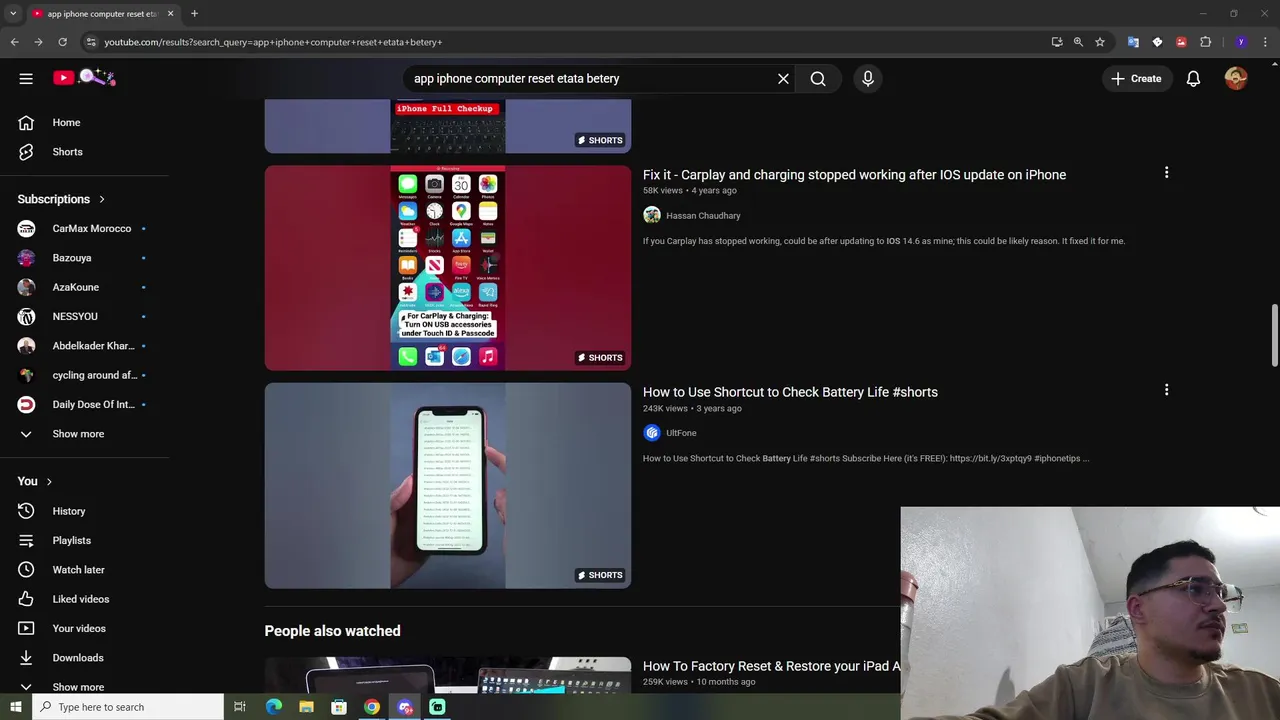Expand the You section
The width and height of the screenshot is (1280, 720).
[x=35, y=481]
